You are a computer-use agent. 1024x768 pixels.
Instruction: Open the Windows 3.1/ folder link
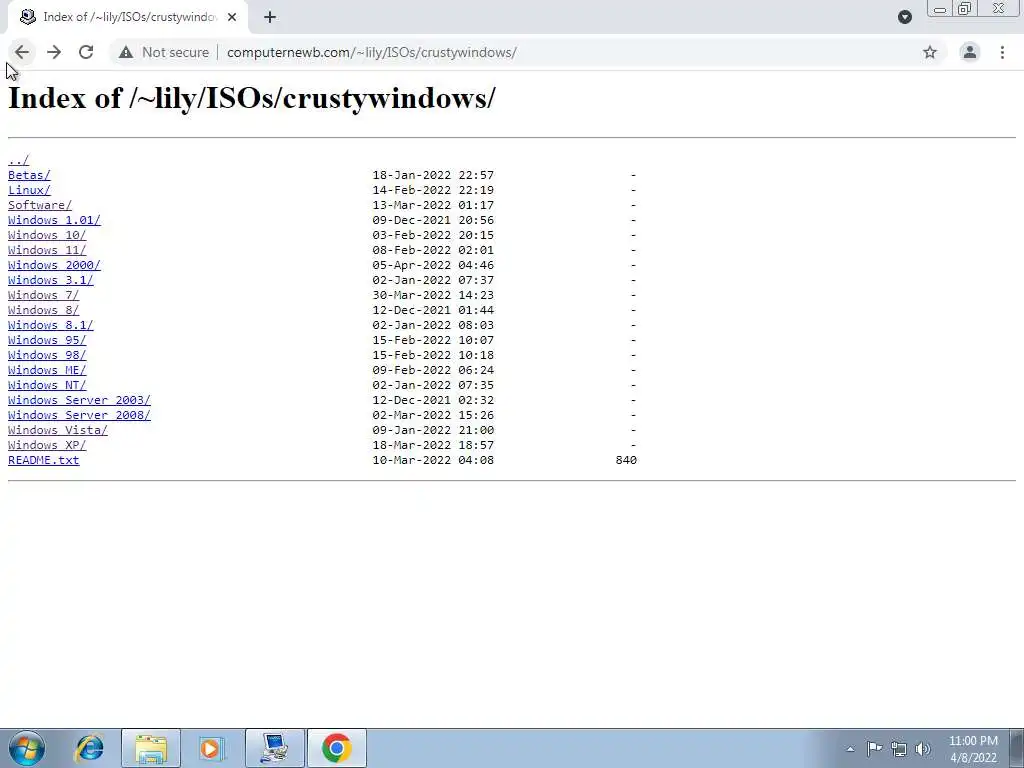coord(50,280)
